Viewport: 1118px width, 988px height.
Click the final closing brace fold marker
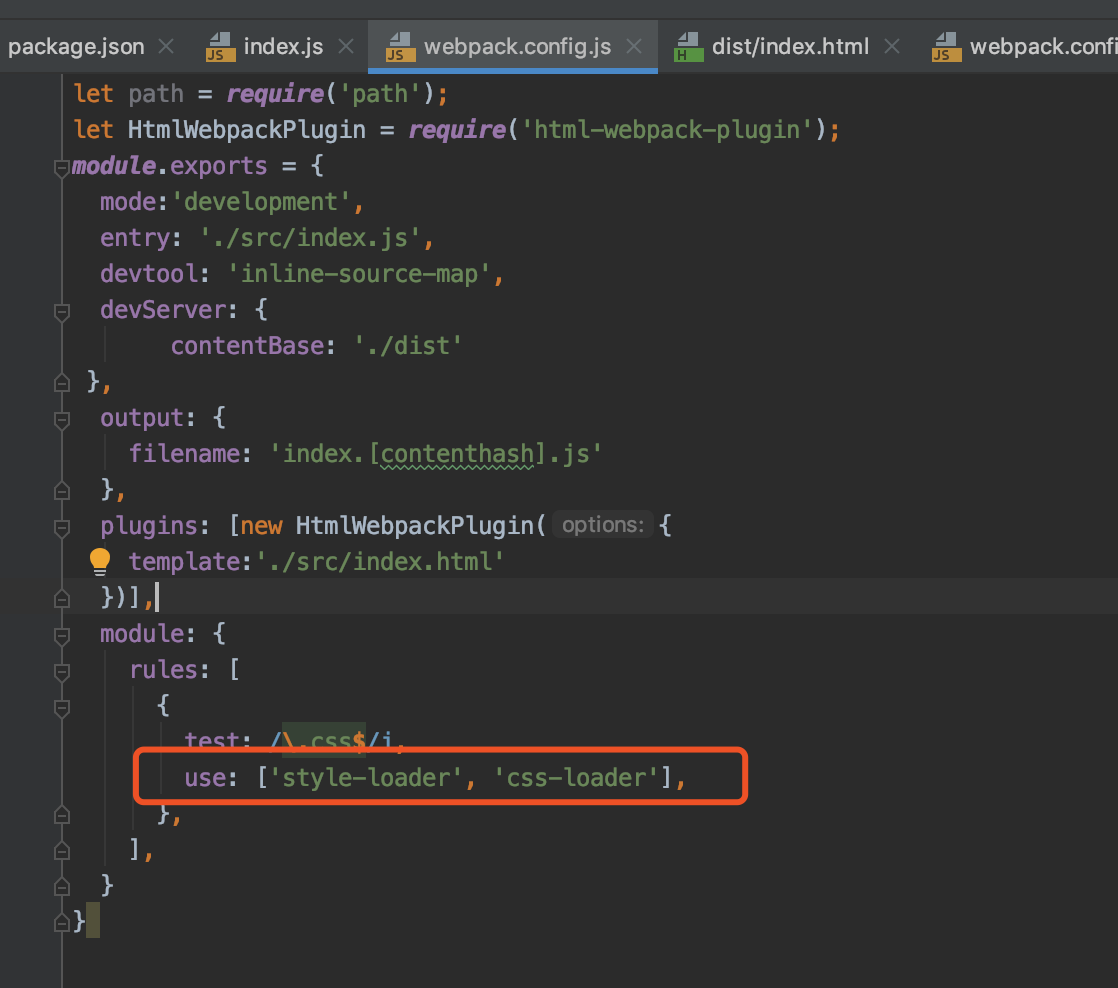pyautogui.click(x=62, y=922)
